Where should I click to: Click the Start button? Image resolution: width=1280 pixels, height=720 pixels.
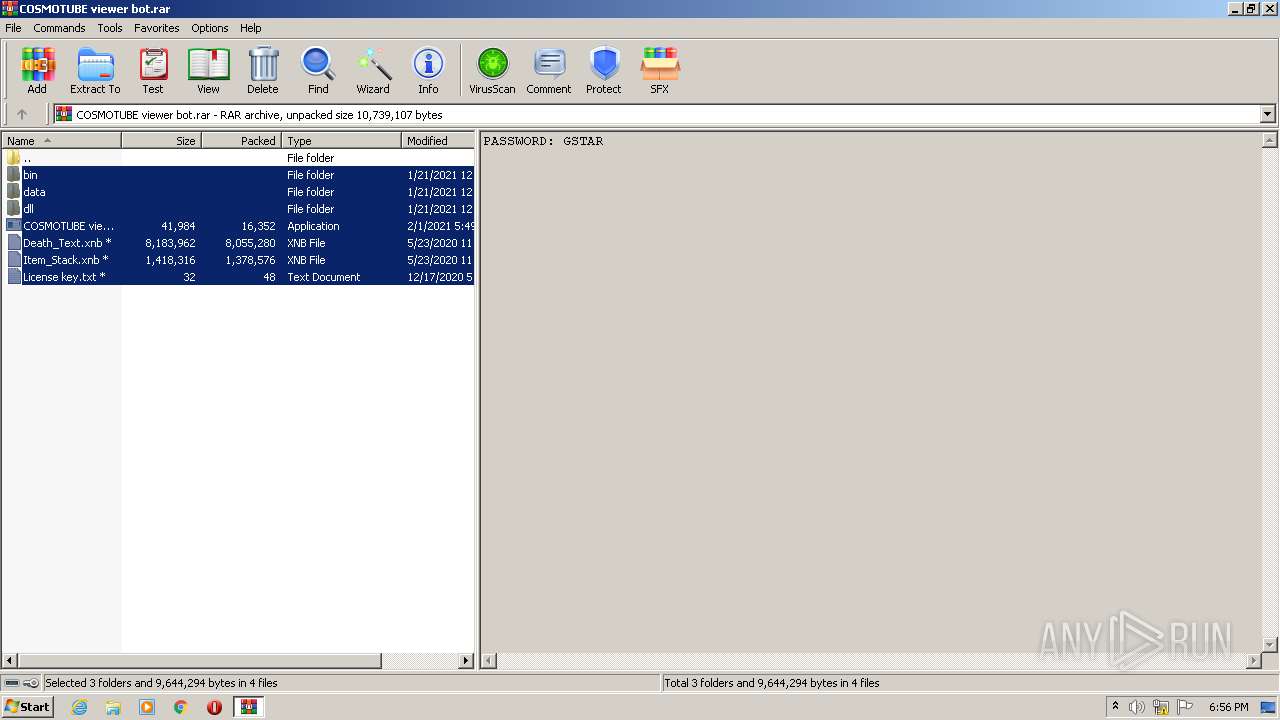point(28,707)
